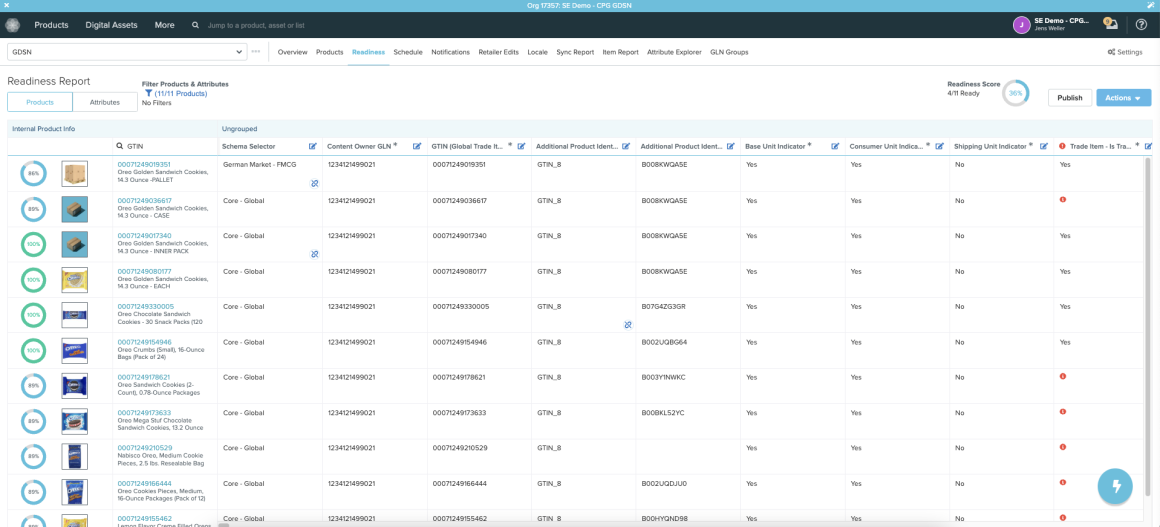Image resolution: width=1160 pixels, height=527 pixels.
Task: Click red error icon in row 00071249166444
Action: pos(1062,483)
